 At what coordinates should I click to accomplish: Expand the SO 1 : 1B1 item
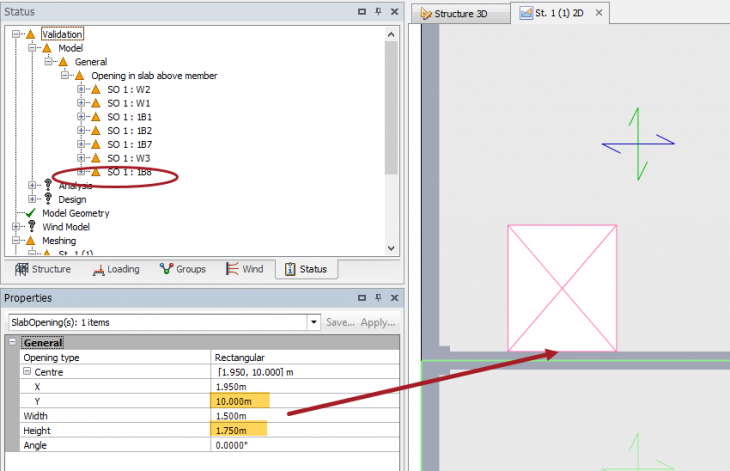pos(81,116)
